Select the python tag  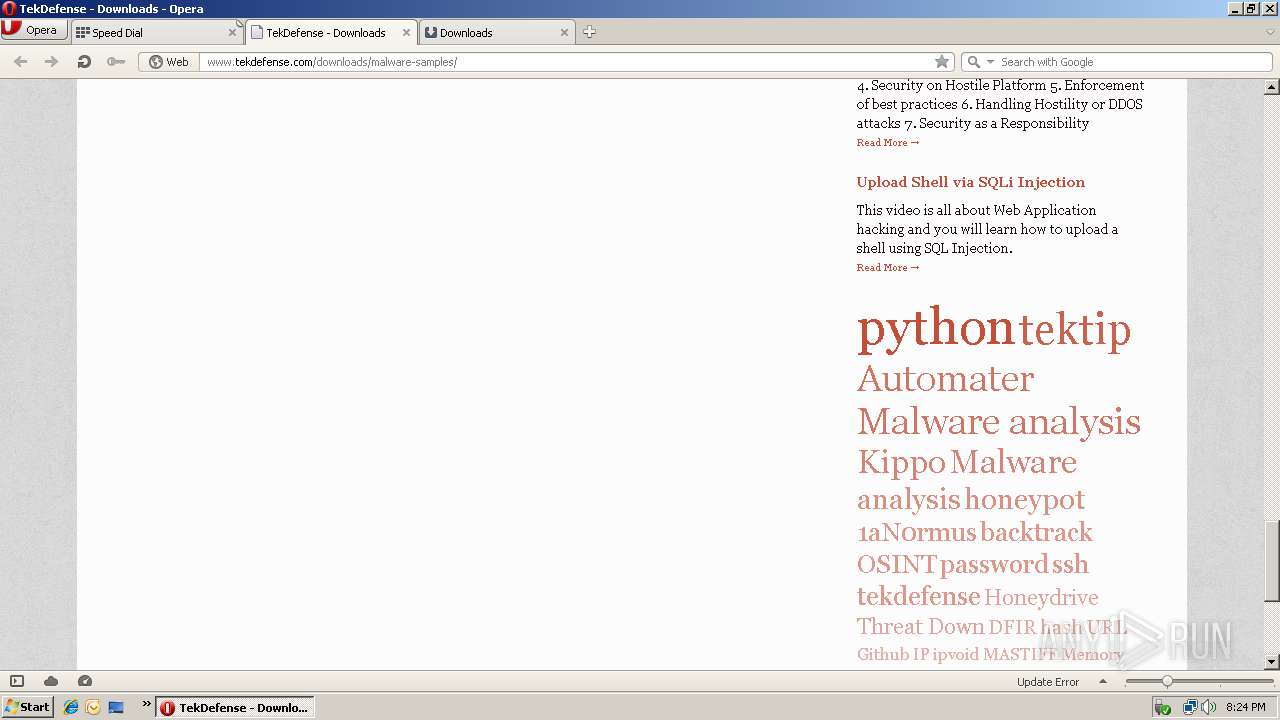tap(936, 328)
